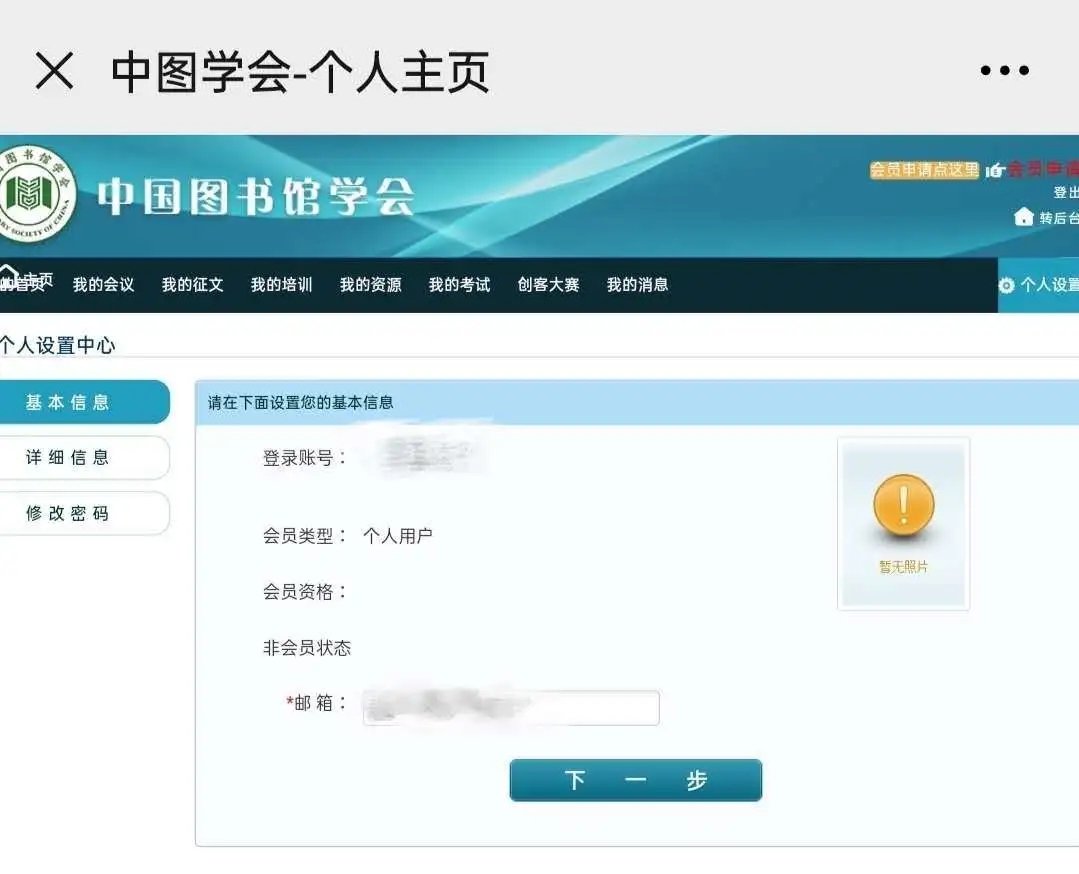Select 我的资源 menu item
This screenshot has width=1079, height=874.
[x=370, y=285]
